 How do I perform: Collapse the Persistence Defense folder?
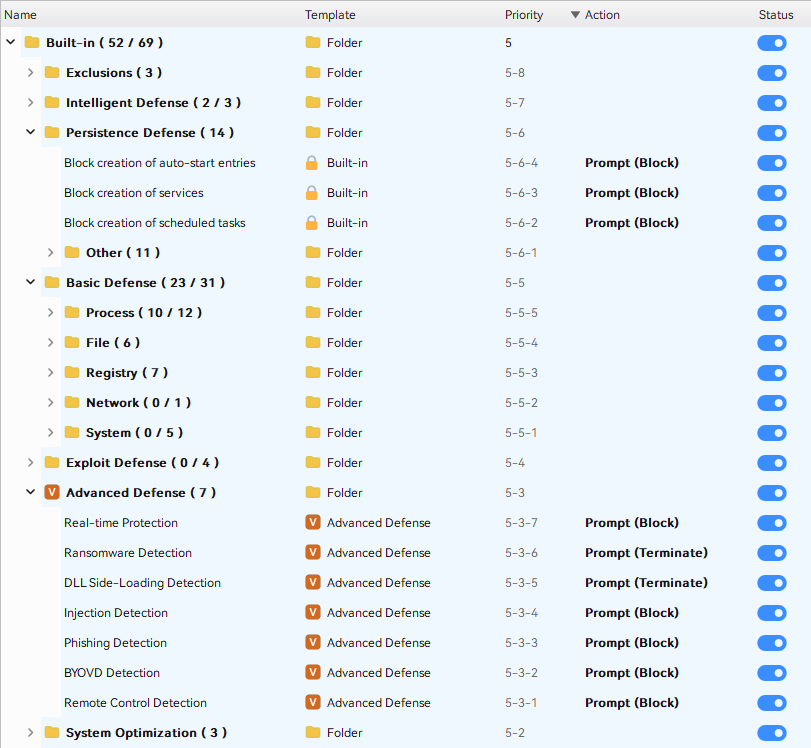pos(30,132)
